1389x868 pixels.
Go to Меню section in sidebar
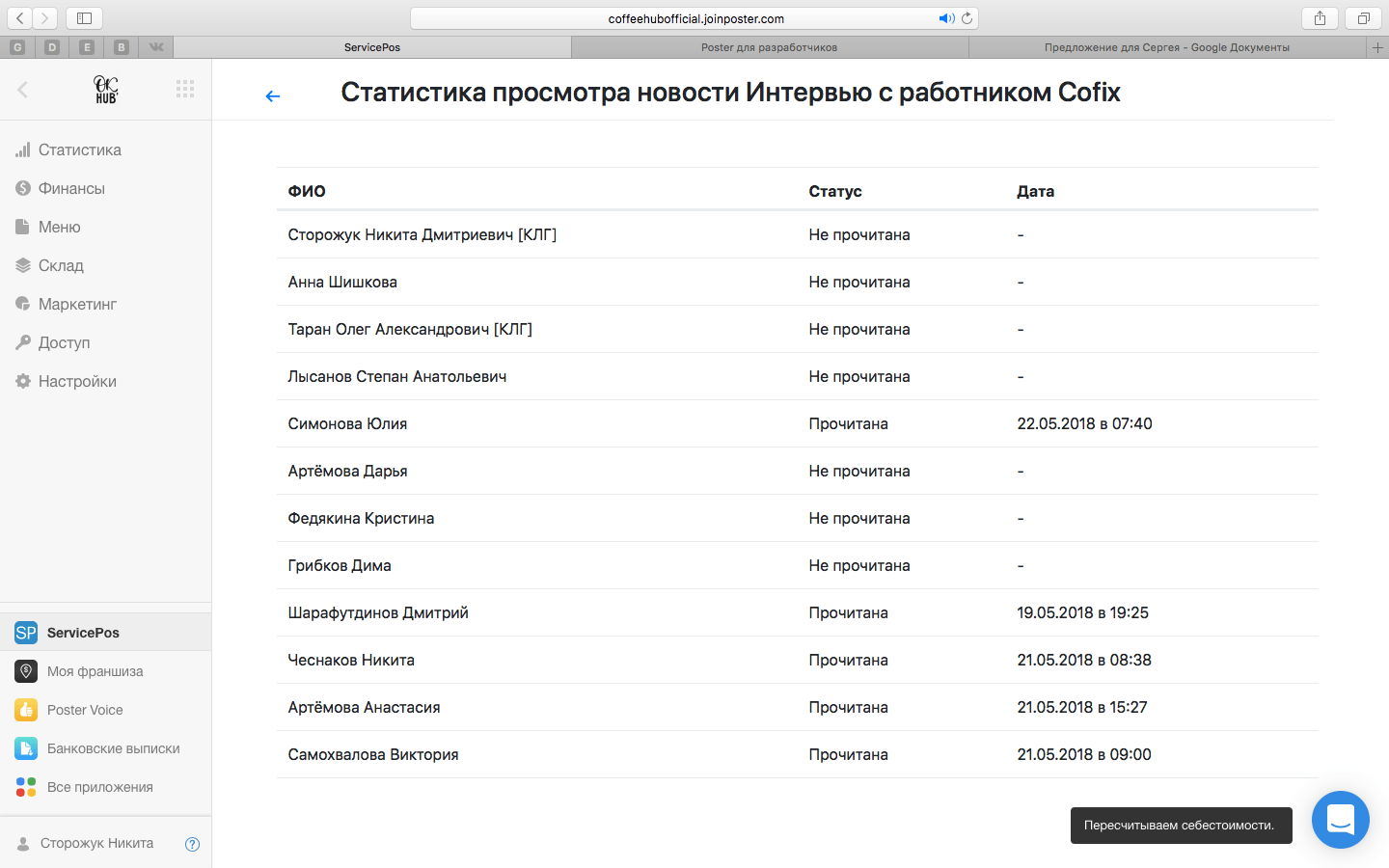[59, 227]
